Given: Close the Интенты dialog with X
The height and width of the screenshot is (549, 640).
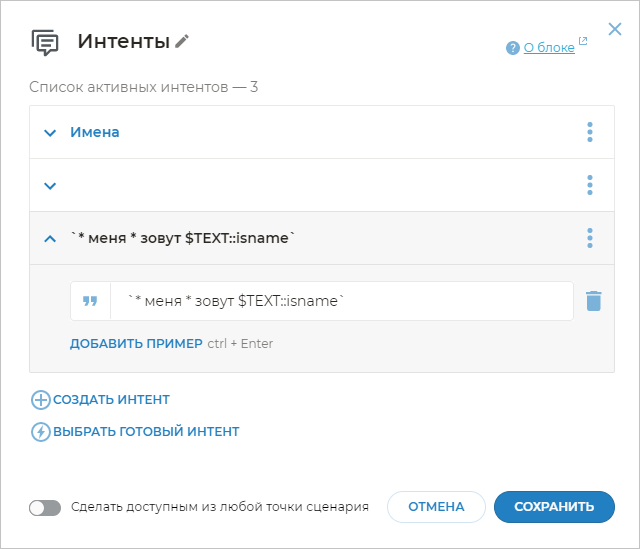Looking at the screenshot, I should click(615, 30).
